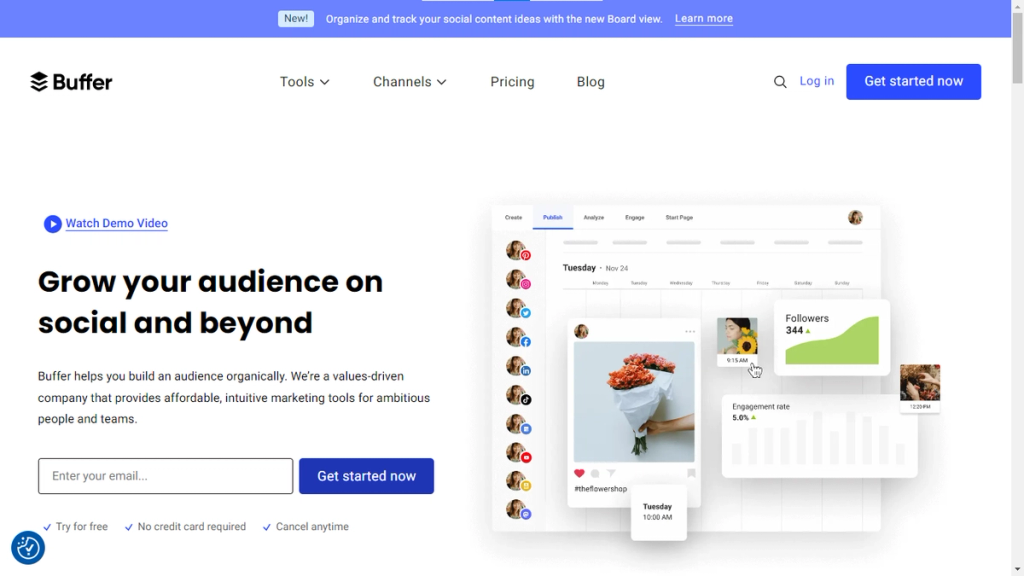Switch to the Create tab in demo
This screenshot has width=1024, height=576.
[x=513, y=217]
